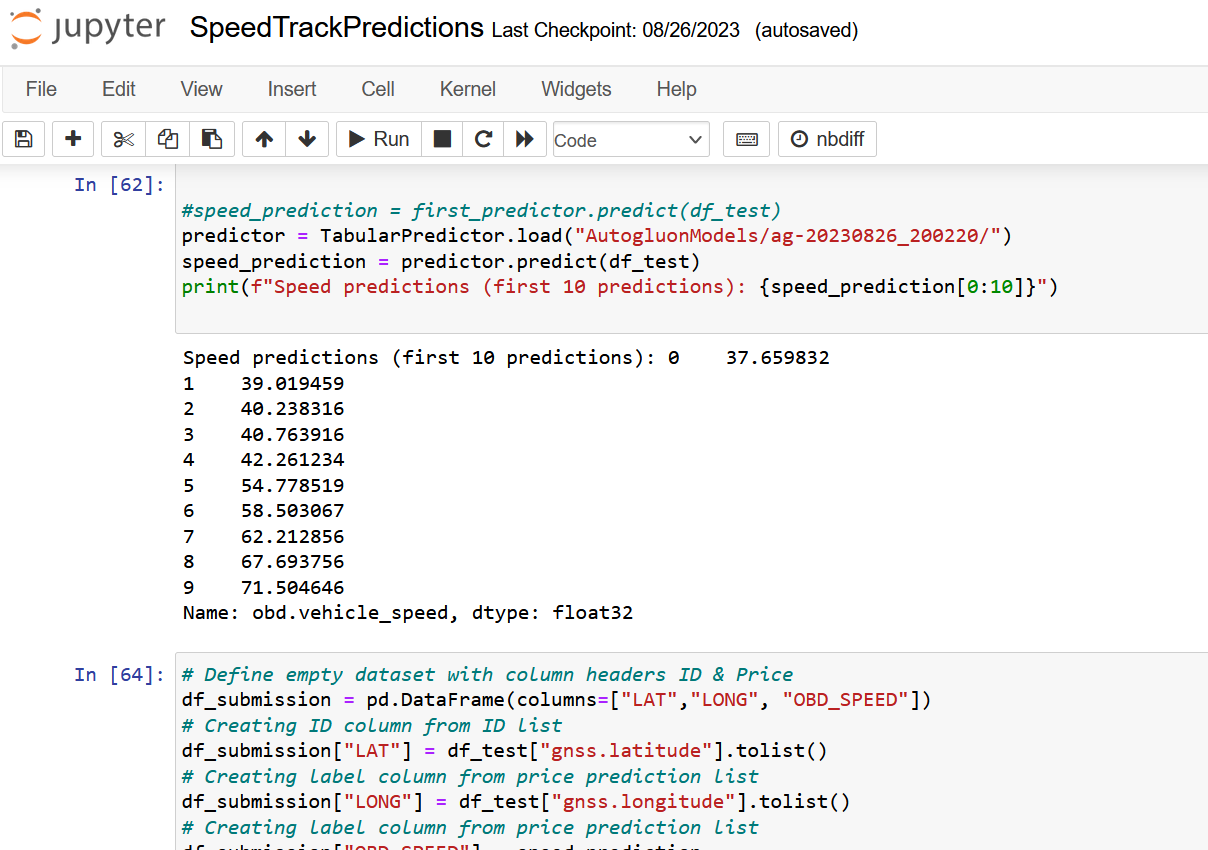Screen dimensions: 1208x850
Task: Click the pd.DataFrame columns code line
Action: click(x=557, y=700)
